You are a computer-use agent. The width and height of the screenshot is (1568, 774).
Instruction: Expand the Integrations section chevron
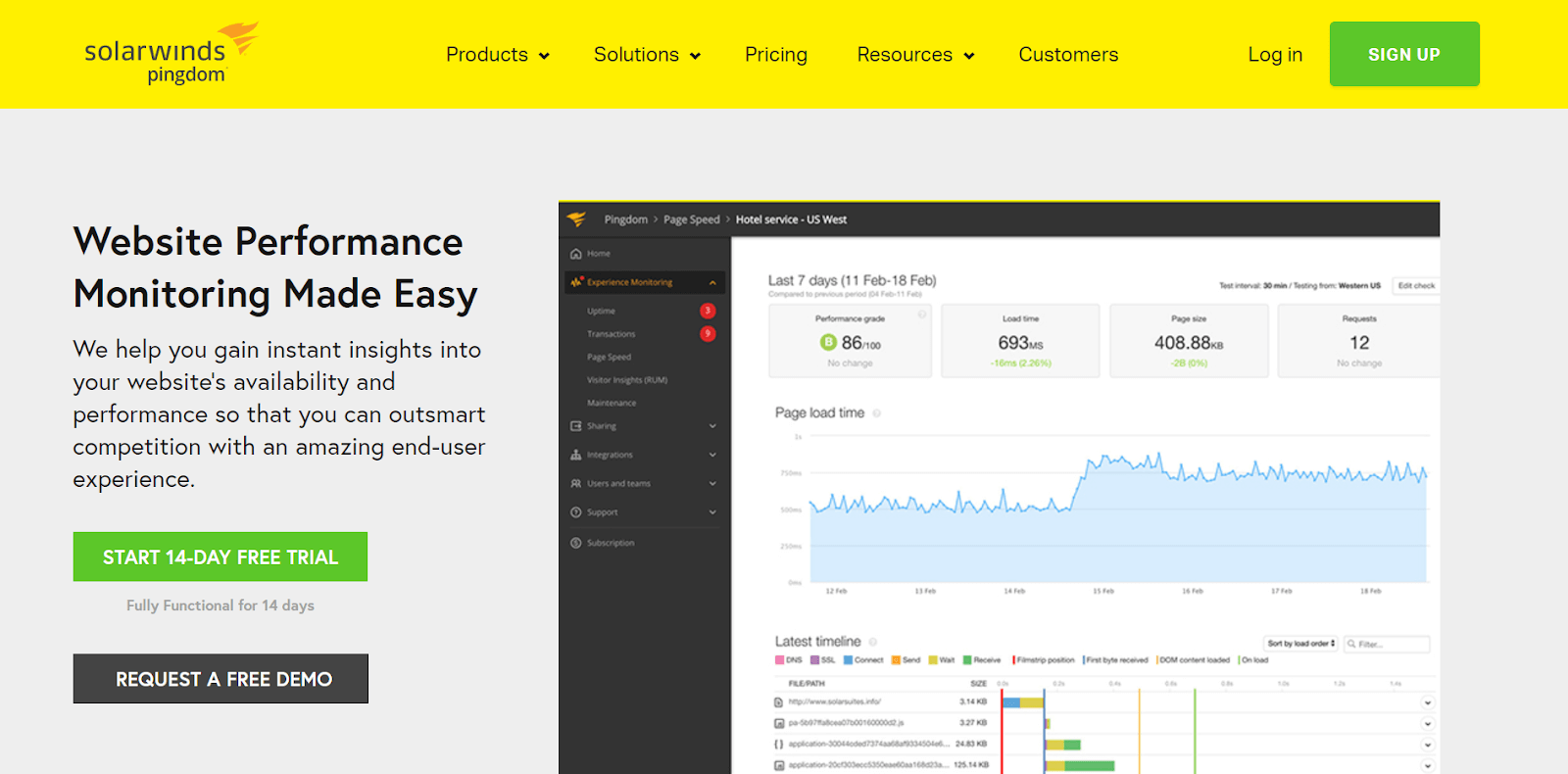(712, 455)
